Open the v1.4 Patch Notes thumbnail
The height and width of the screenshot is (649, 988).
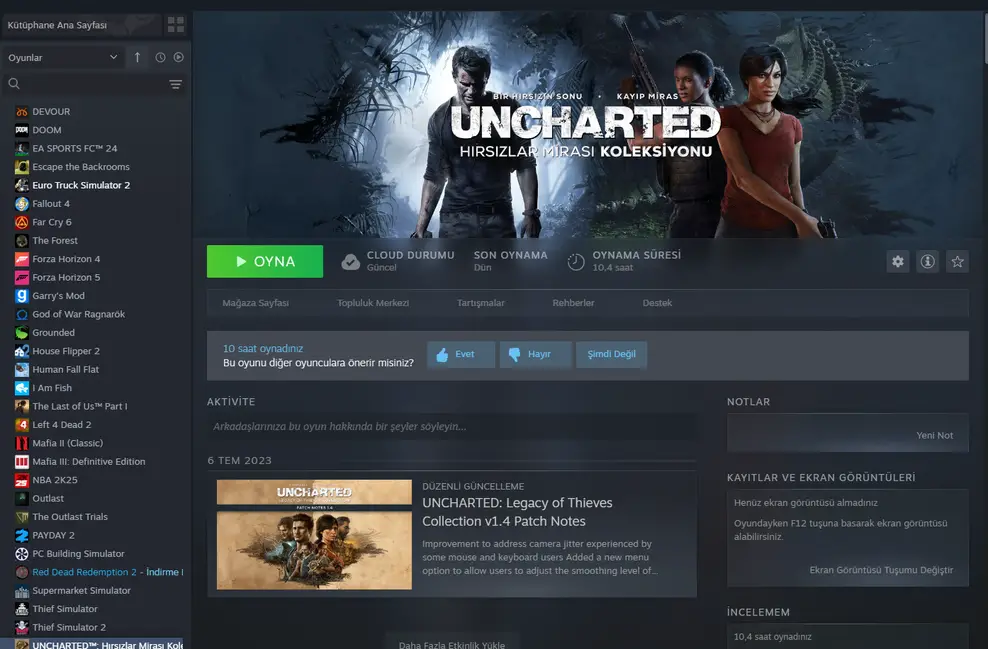[x=314, y=535]
